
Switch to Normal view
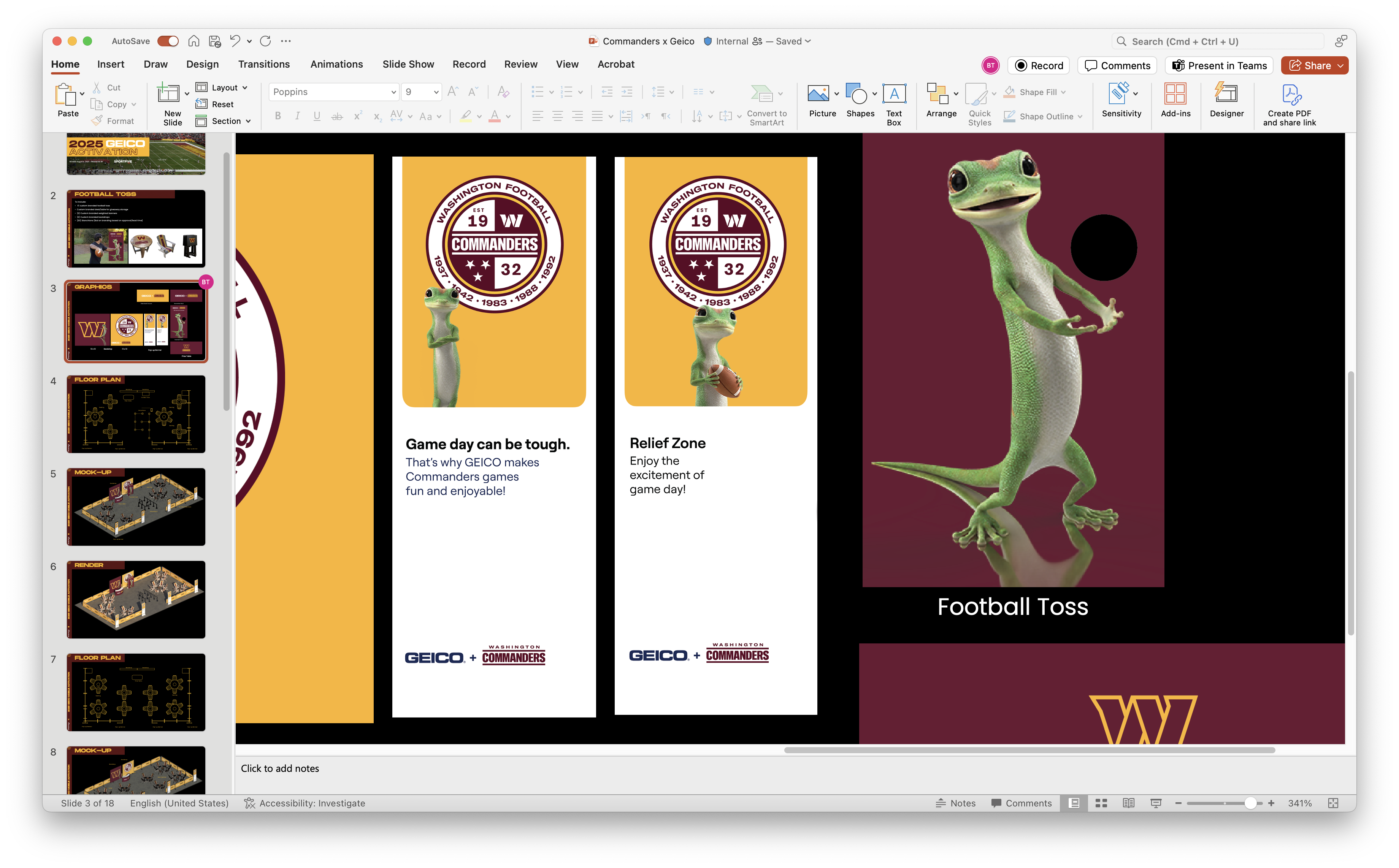point(1074,803)
